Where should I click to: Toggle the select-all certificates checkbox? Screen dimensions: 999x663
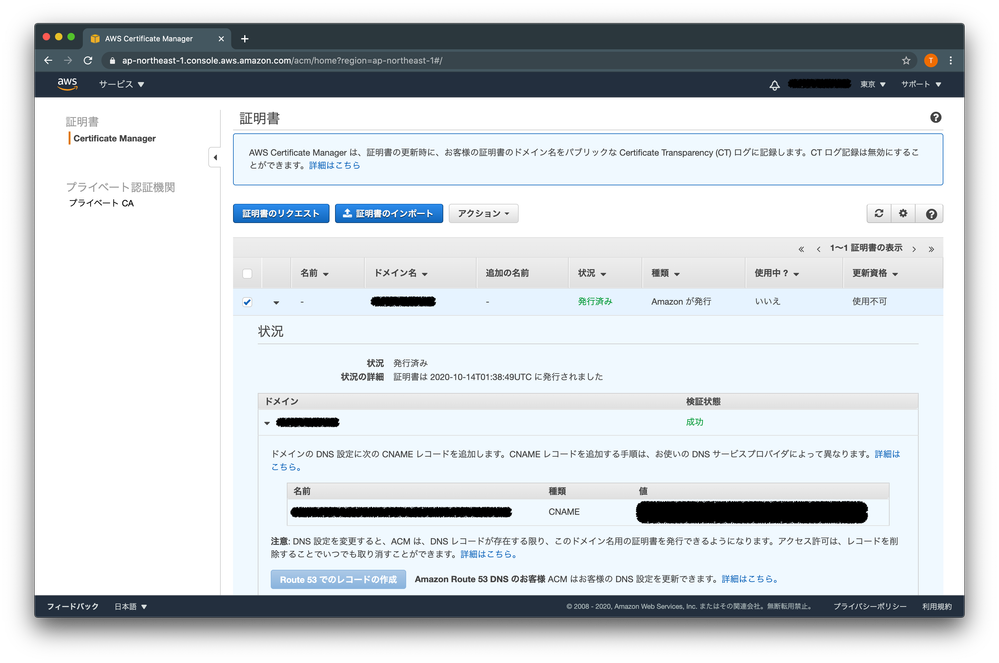[x=247, y=274]
